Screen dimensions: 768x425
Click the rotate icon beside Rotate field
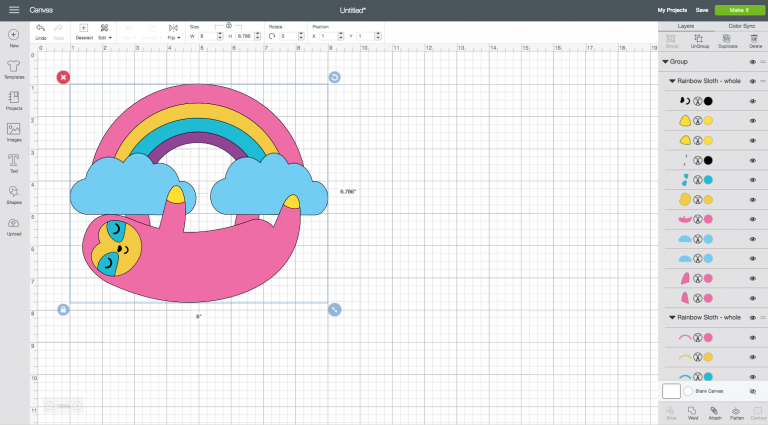pos(272,36)
